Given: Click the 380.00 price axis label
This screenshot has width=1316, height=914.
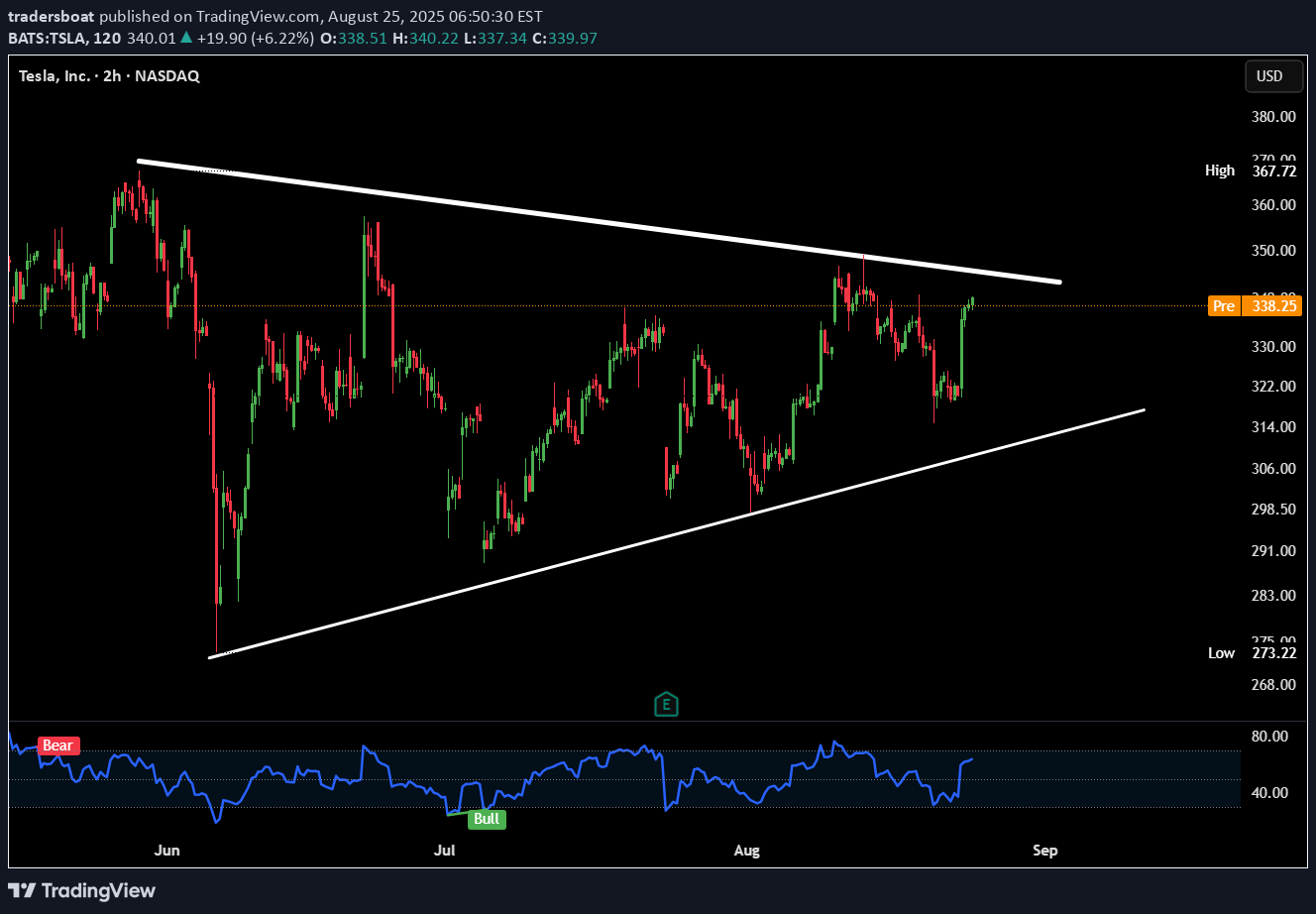Looking at the screenshot, I should tap(1273, 116).
